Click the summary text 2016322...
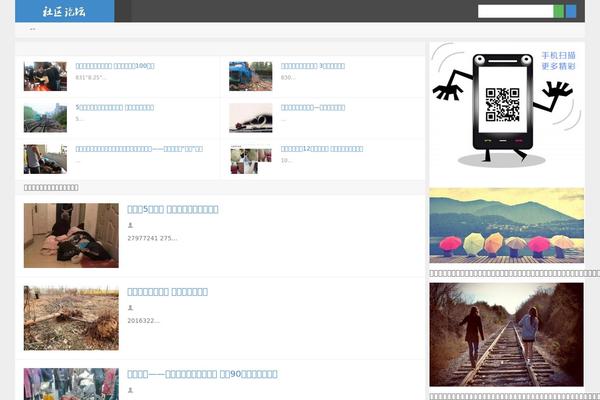Screen dimensions: 600x400 (x=143, y=321)
